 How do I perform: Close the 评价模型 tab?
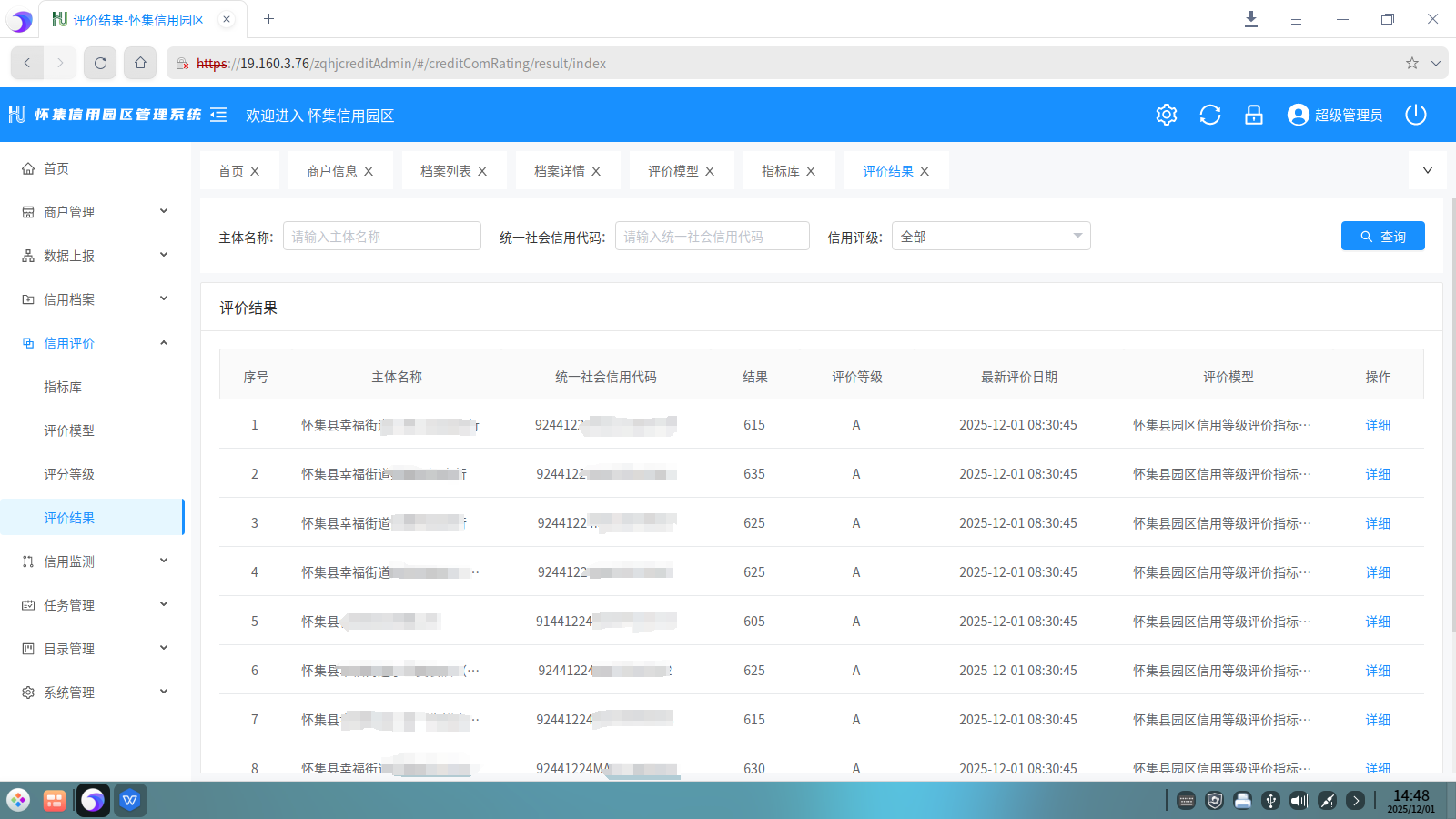[710, 171]
